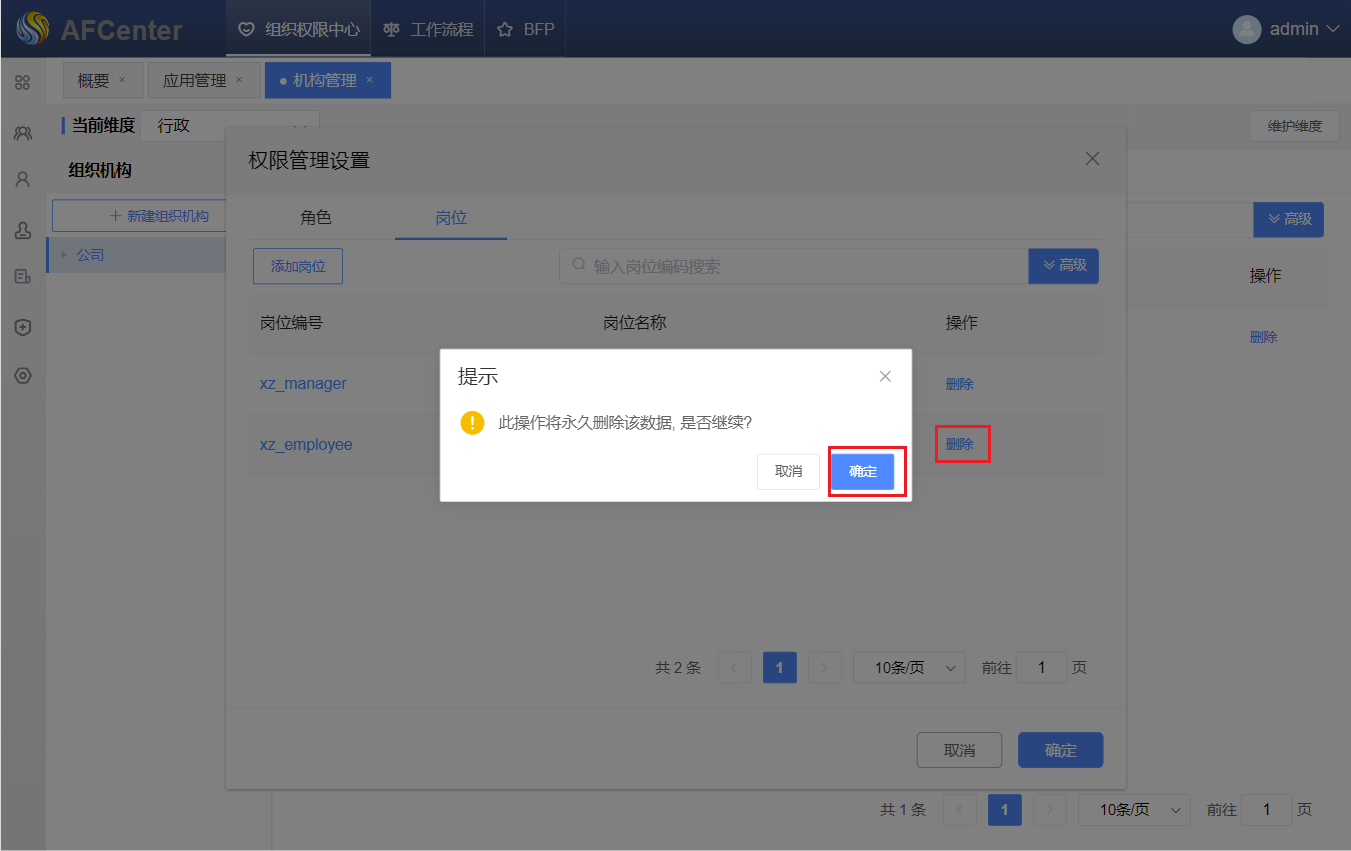Image resolution: width=1351 pixels, height=851 pixels.
Task: Open the document list icon in sidebar
Action: pos(22,277)
